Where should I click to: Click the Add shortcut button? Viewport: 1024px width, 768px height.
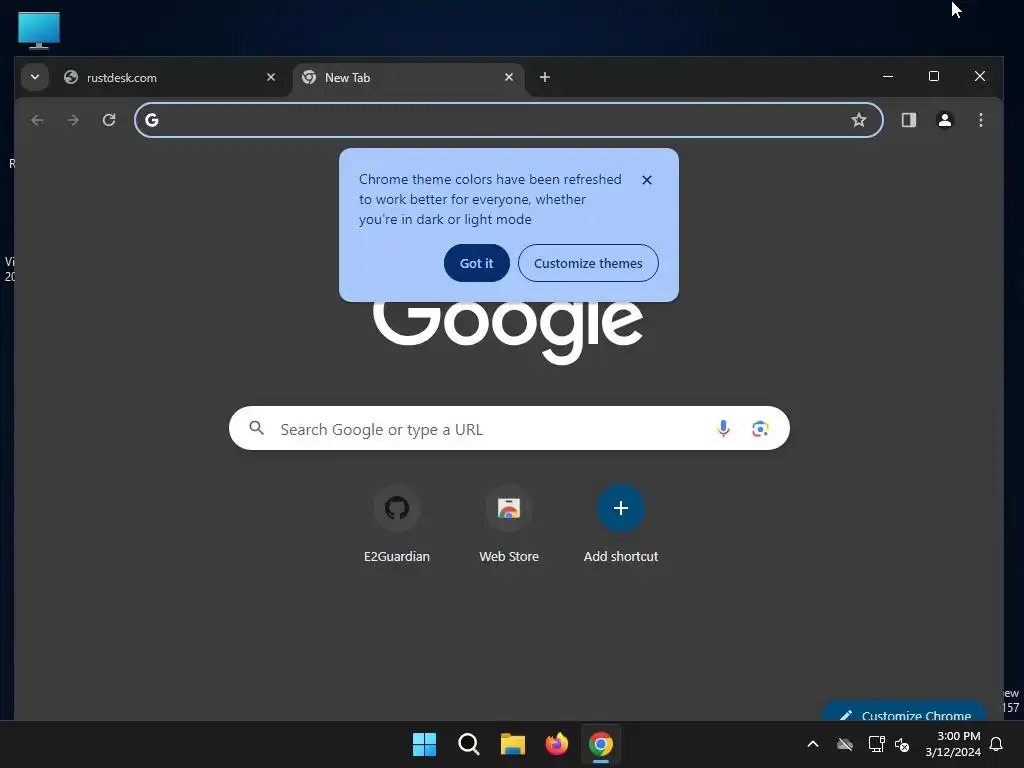pos(620,525)
